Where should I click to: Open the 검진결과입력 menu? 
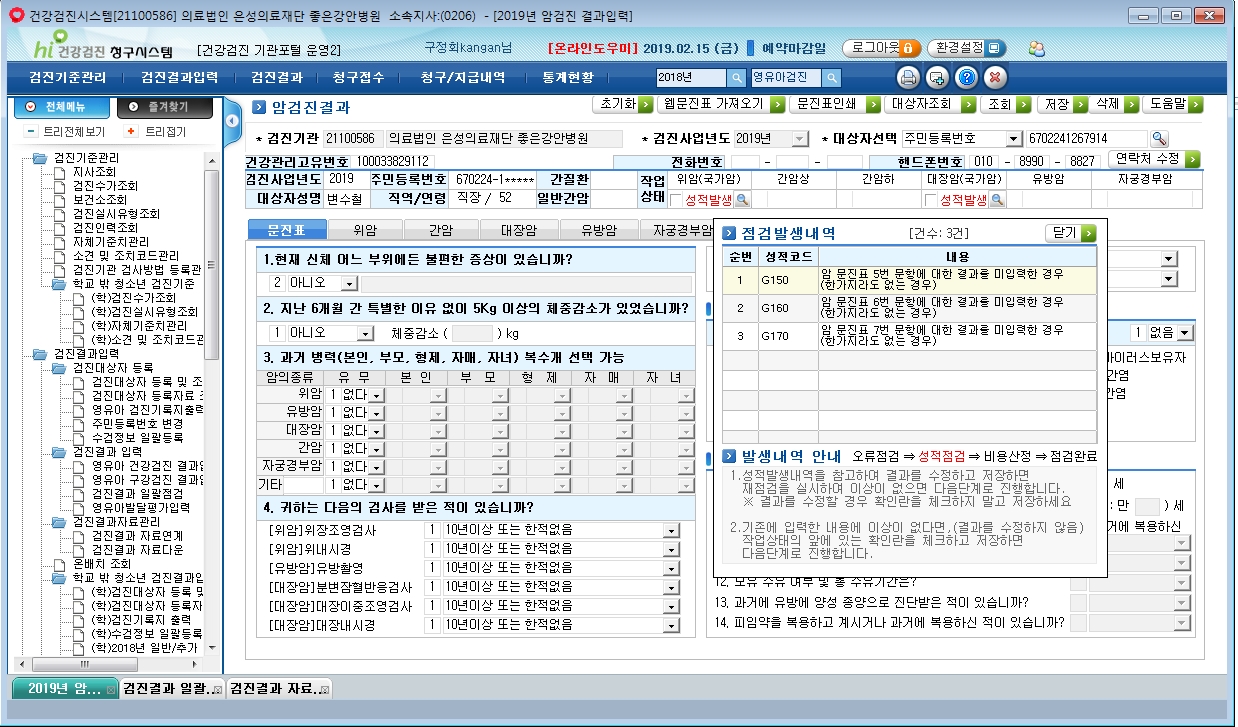(179, 78)
